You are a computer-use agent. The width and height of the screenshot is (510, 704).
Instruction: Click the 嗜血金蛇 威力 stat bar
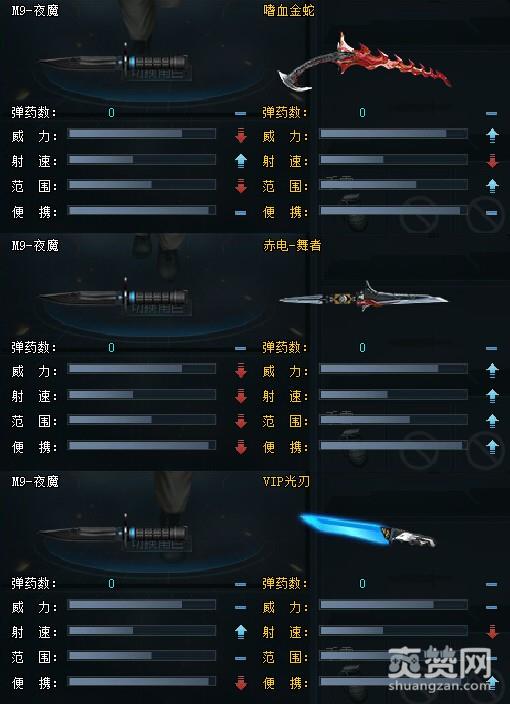point(393,134)
